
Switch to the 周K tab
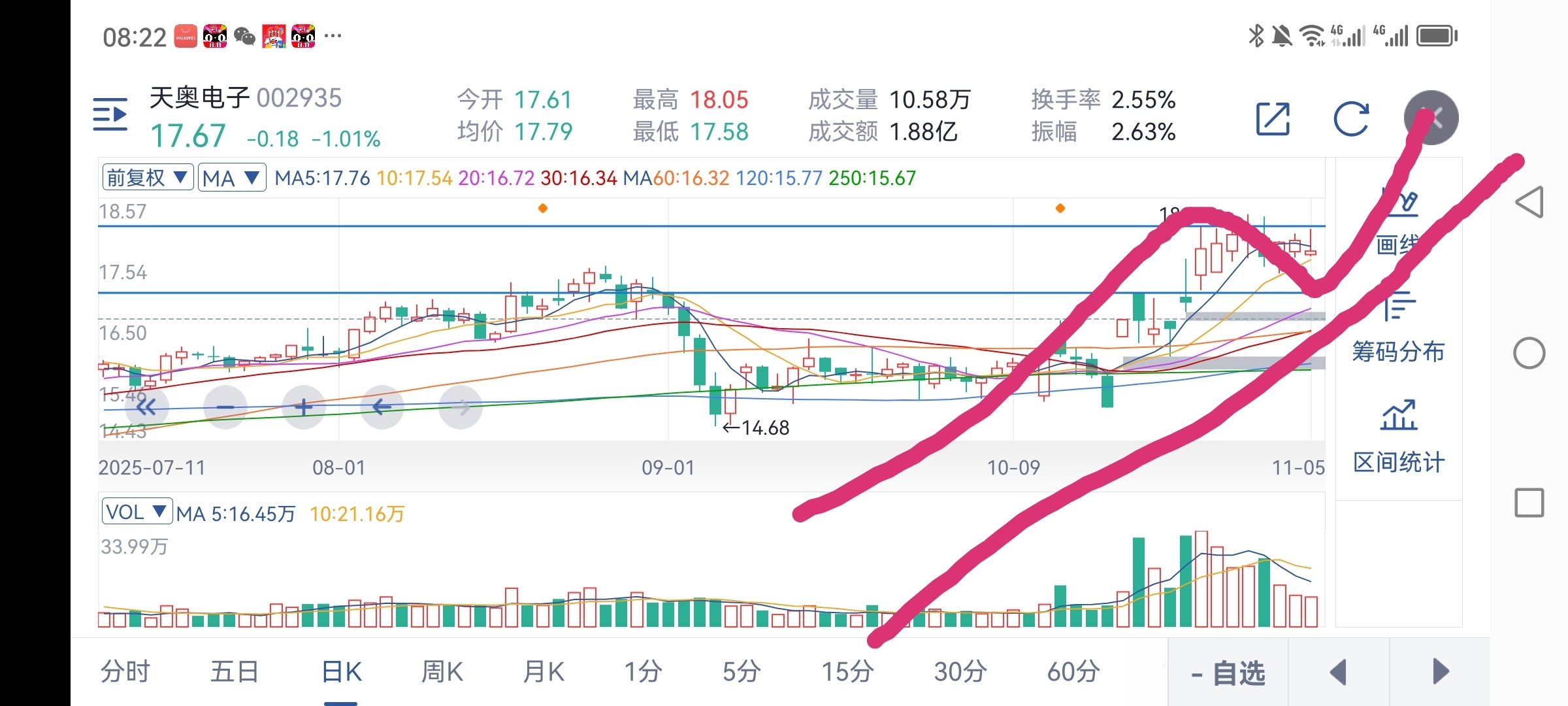(x=442, y=671)
